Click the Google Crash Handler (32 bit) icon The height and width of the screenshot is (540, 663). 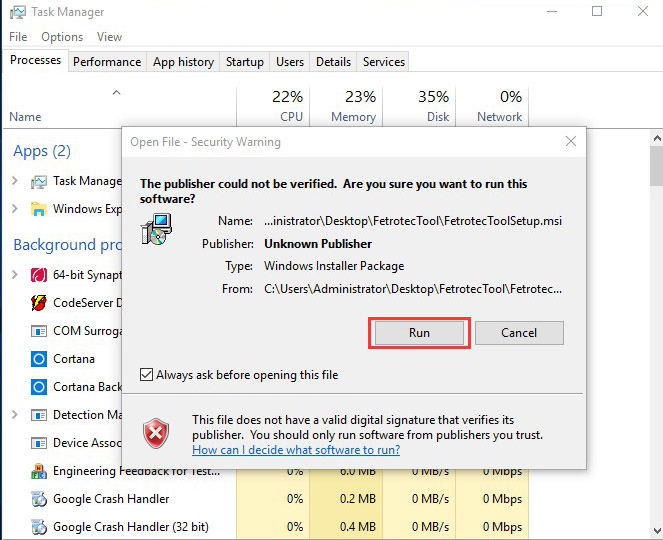coord(39,527)
